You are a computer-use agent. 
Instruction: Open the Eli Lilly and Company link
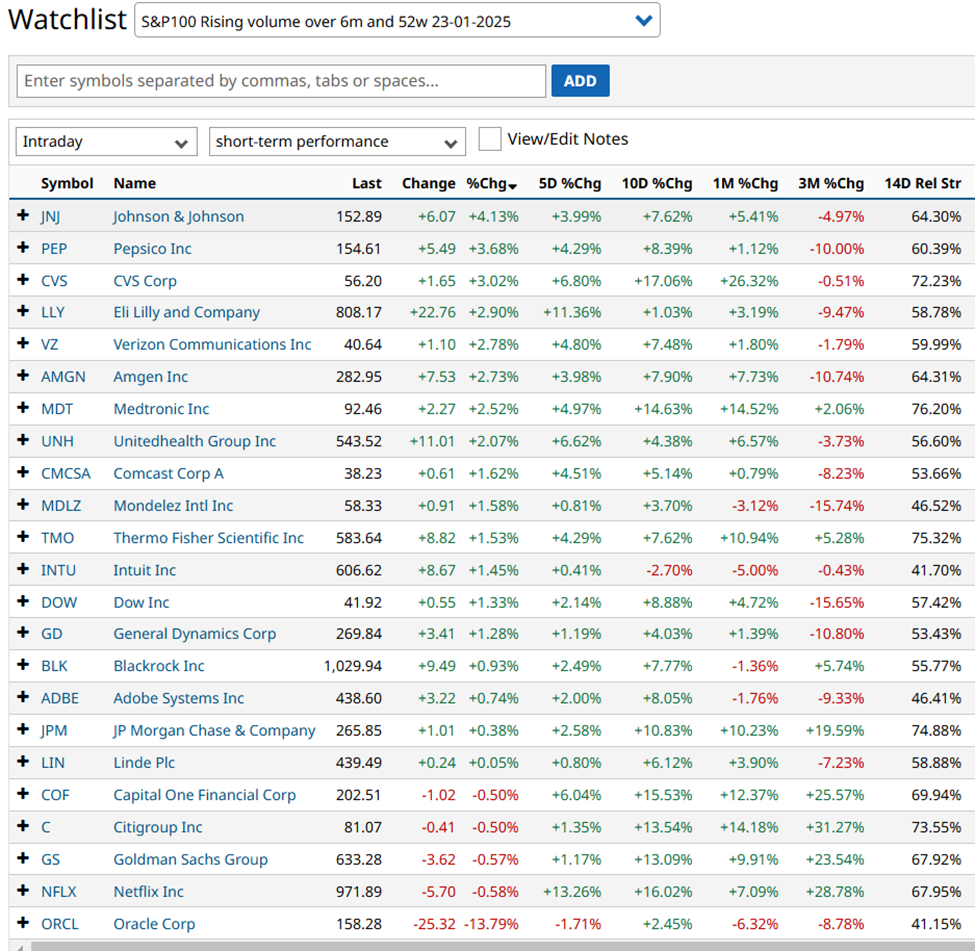tap(186, 312)
